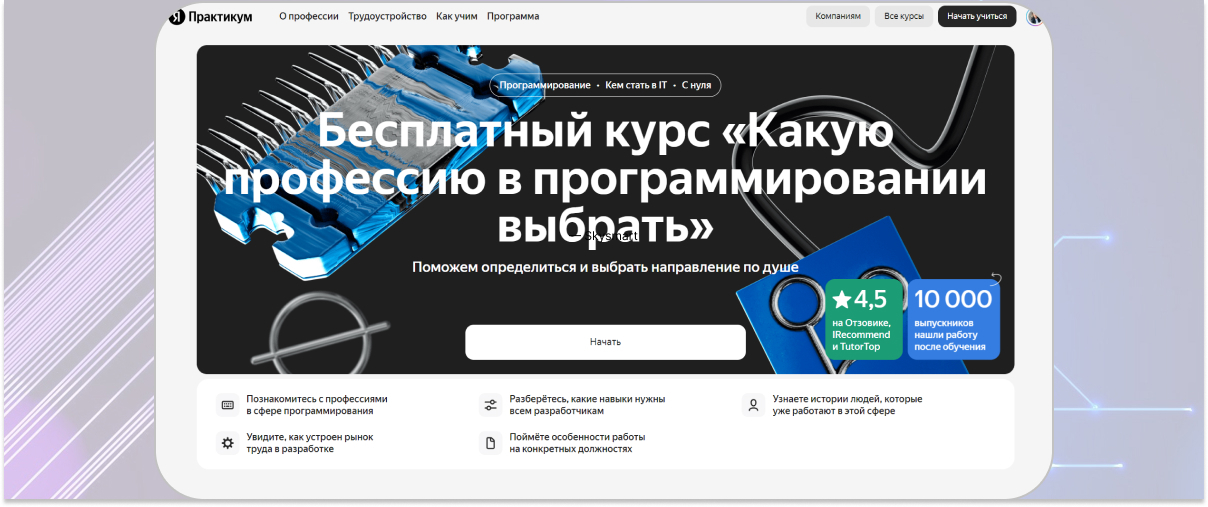
Task: Click the green 4,5 rating badge
Action: (864, 319)
